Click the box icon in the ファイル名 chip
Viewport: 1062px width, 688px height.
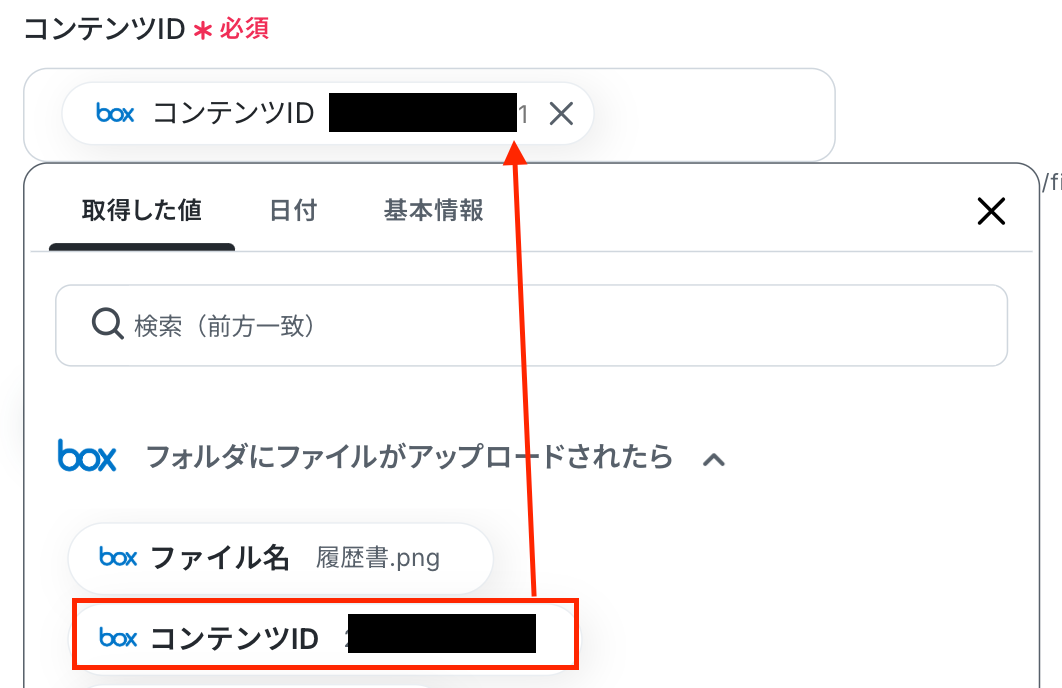point(118,557)
